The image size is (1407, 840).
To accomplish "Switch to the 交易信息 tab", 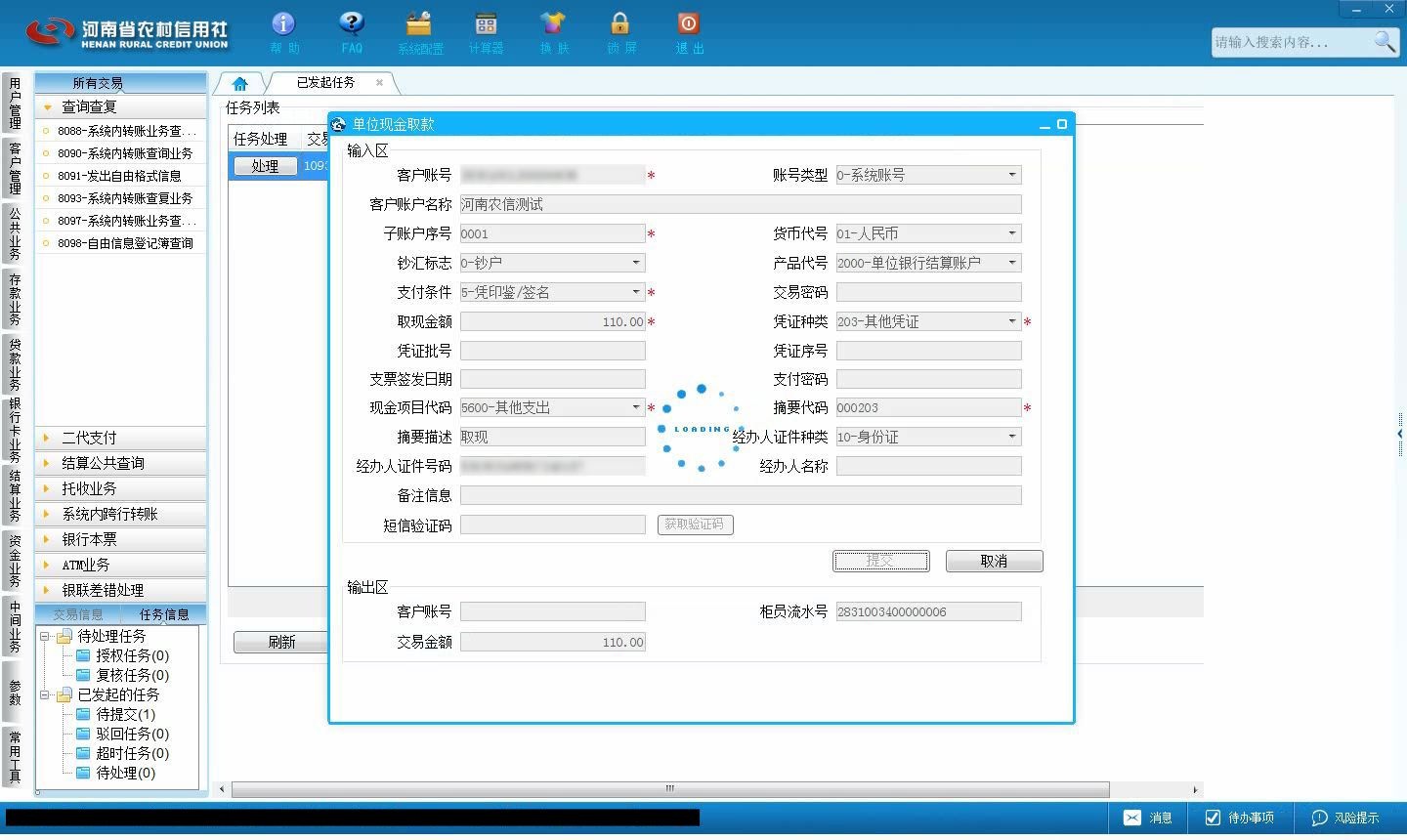I will [78, 614].
